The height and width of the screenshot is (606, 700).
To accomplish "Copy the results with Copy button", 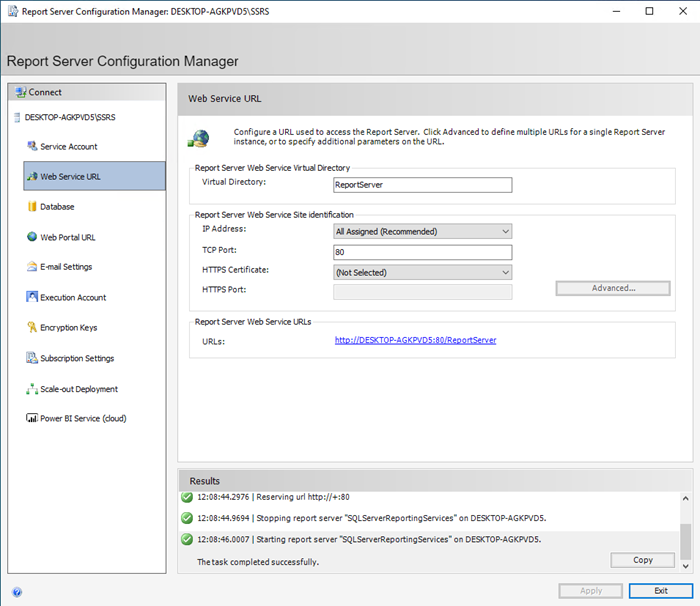I will pyautogui.click(x=642, y=560).
